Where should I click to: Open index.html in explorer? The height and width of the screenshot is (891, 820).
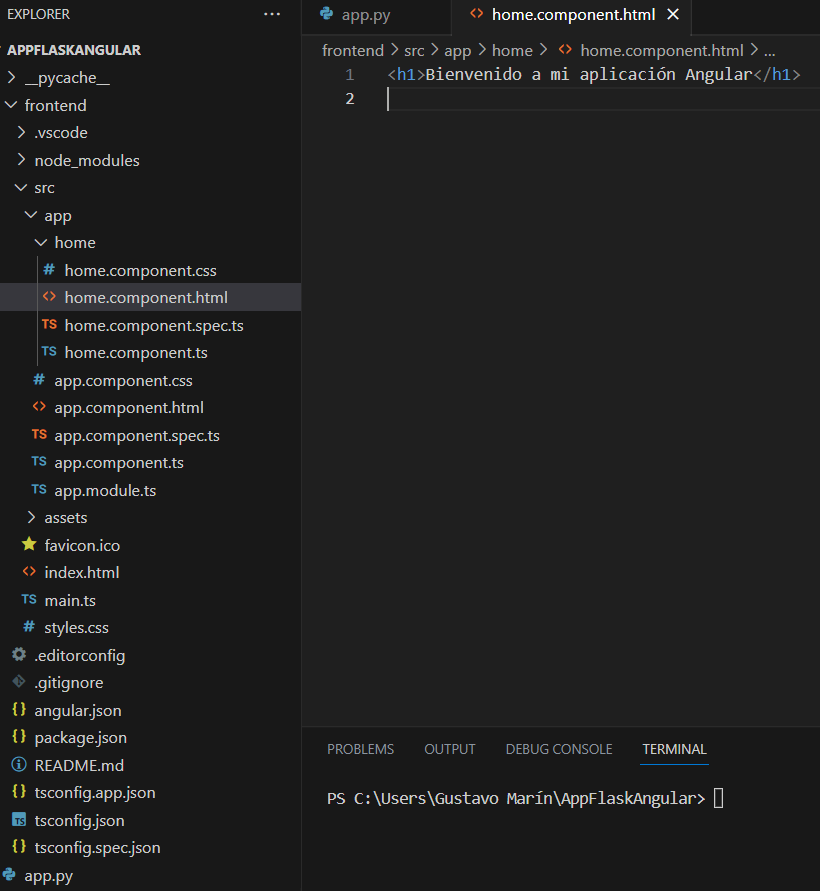tap(82, 573)
